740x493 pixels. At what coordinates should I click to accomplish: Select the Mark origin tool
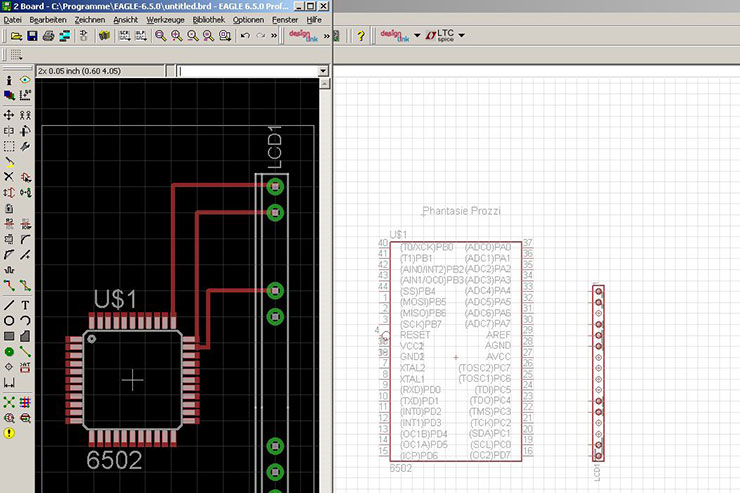25,95
